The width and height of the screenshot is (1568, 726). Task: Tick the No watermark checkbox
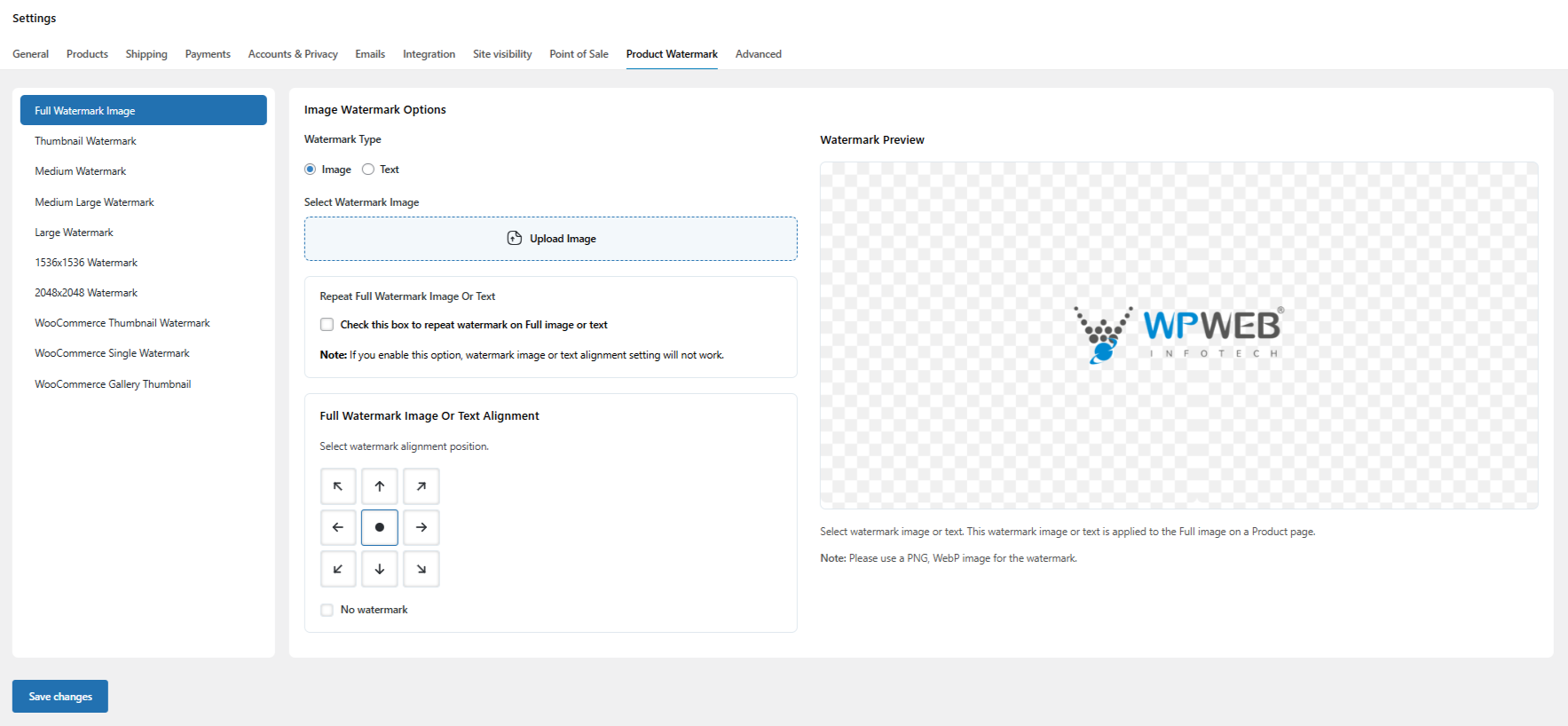click(327, 610)
